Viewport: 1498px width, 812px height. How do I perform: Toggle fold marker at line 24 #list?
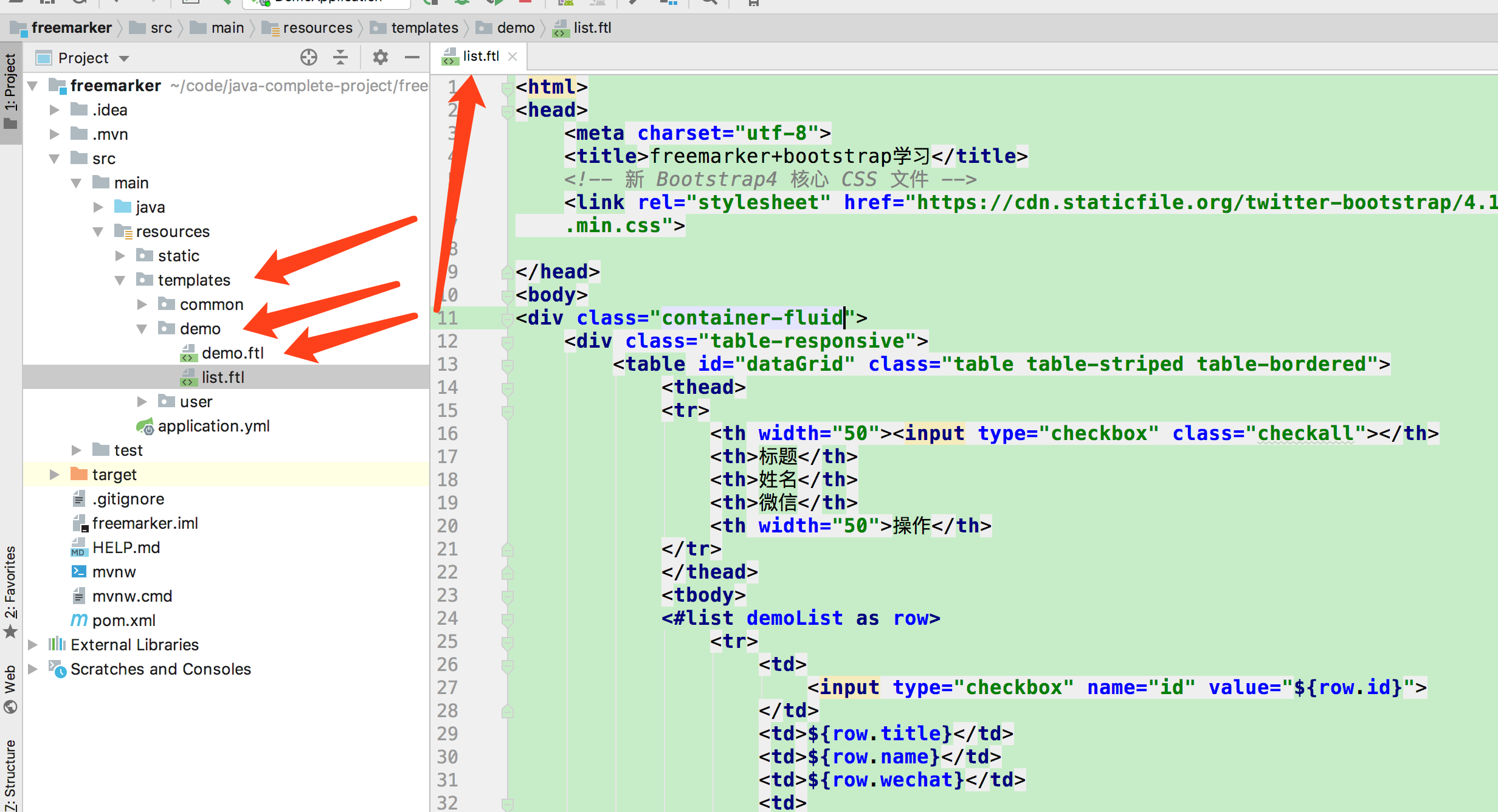pyautogui.click(x=507, y=619)
